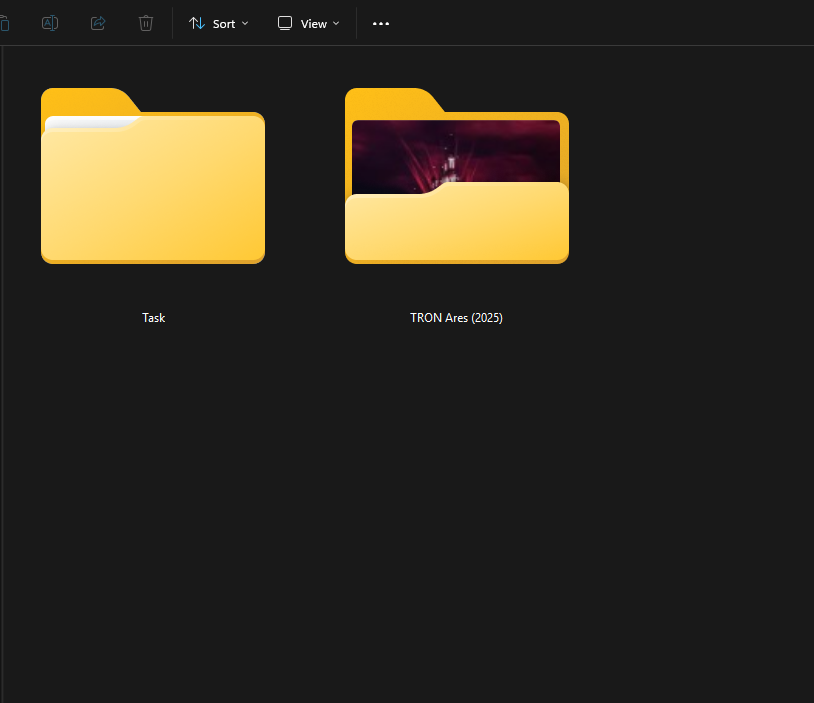The image size is (814, 703).
Task: Click the Sort up-down arrows icon
Action: [197, 23]
